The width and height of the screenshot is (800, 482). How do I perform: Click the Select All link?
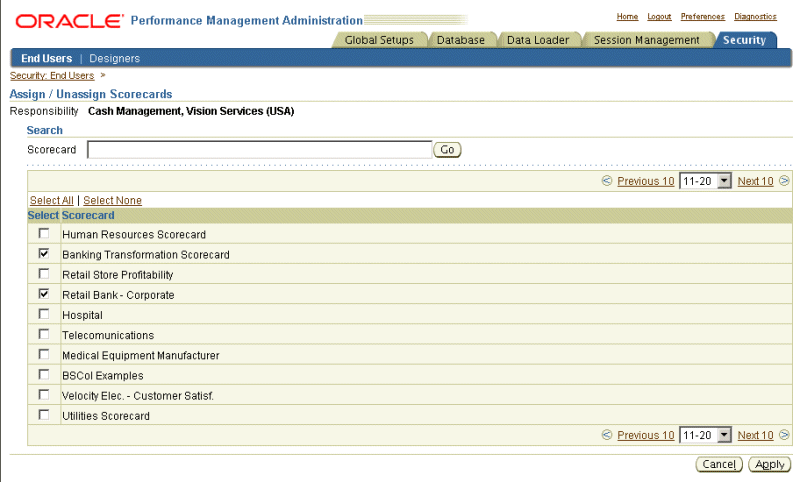(52, 200)
